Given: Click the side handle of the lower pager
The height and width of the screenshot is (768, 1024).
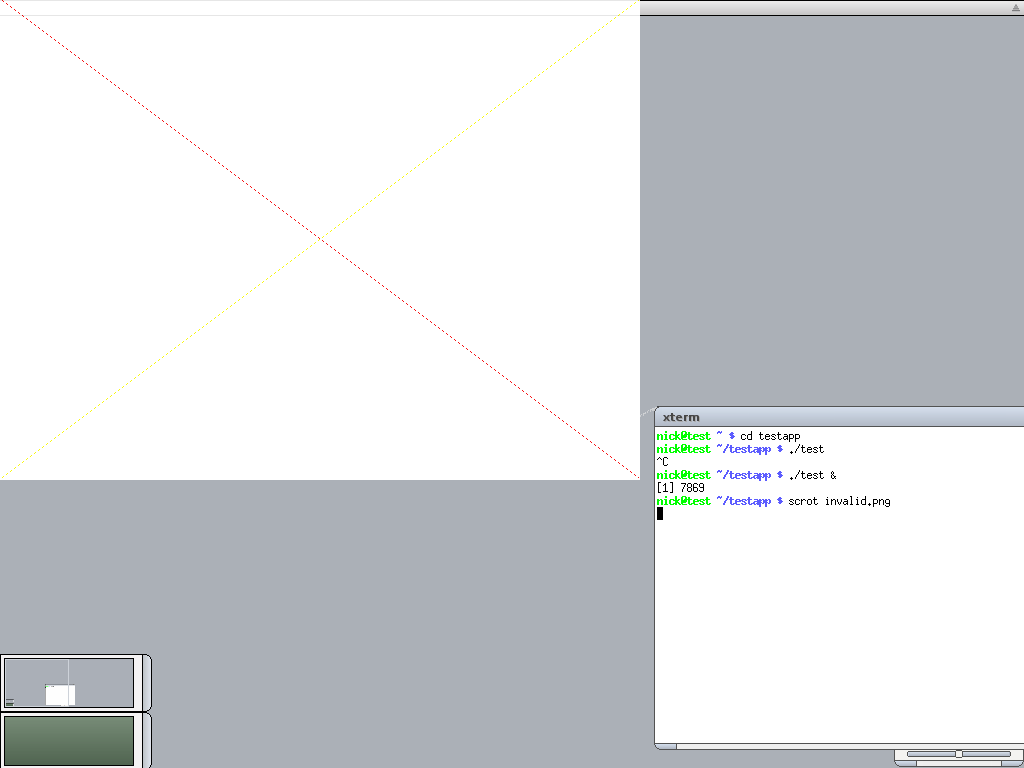Looking at the screenshot, I should point(146,740).
